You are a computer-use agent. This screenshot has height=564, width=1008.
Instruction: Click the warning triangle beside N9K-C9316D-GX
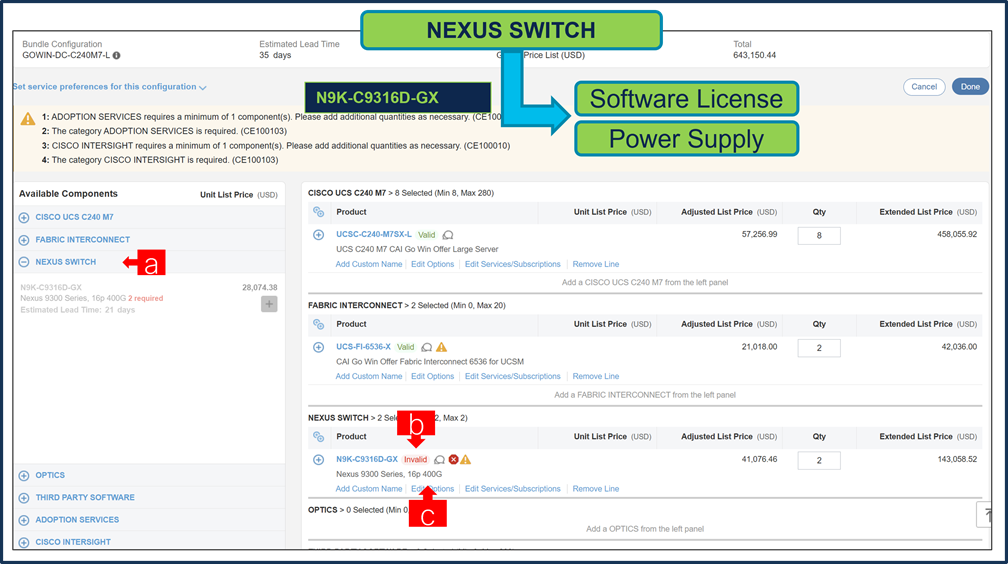click(x=465, y=459)
